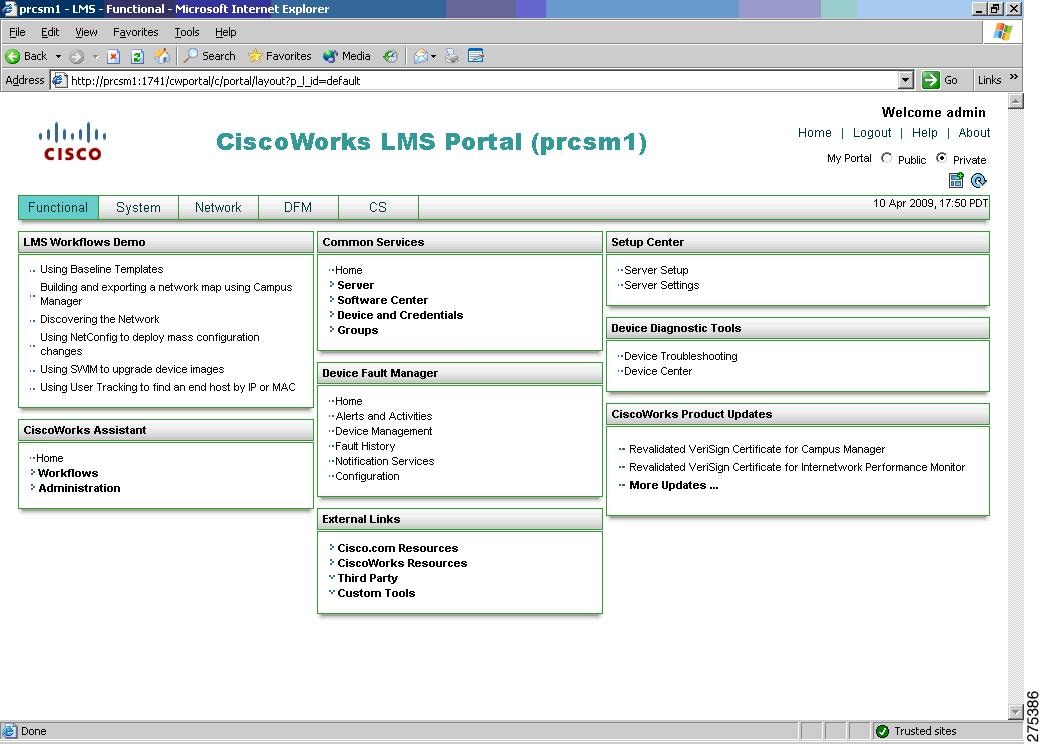1042x744 pixels.
Task: Switch to the Network tab
Action: point(218,207)
